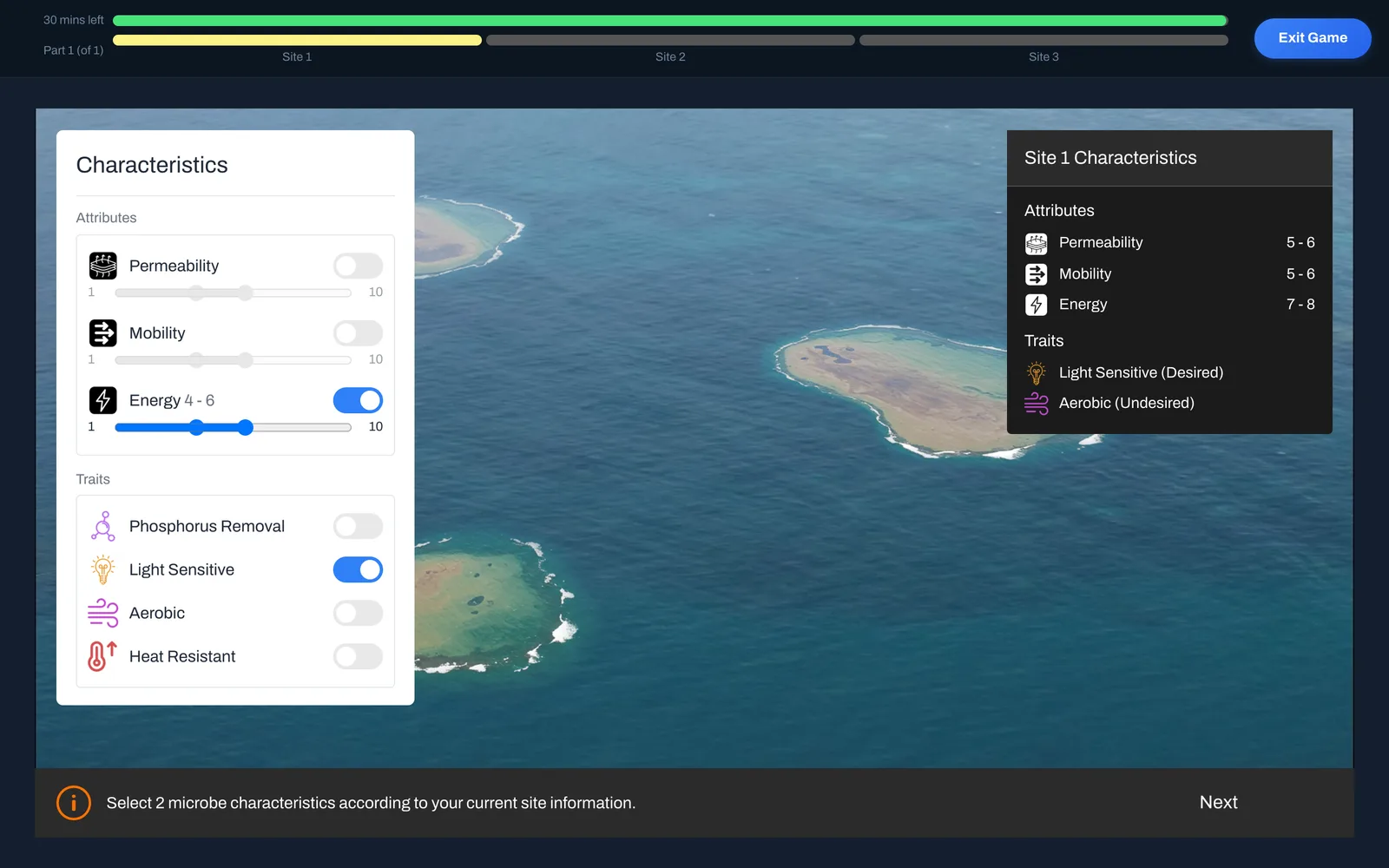Screen dimensions: 1389x868
Task: Click the Aerobic wind icon in Characteristics
Action: coord(102,613)
